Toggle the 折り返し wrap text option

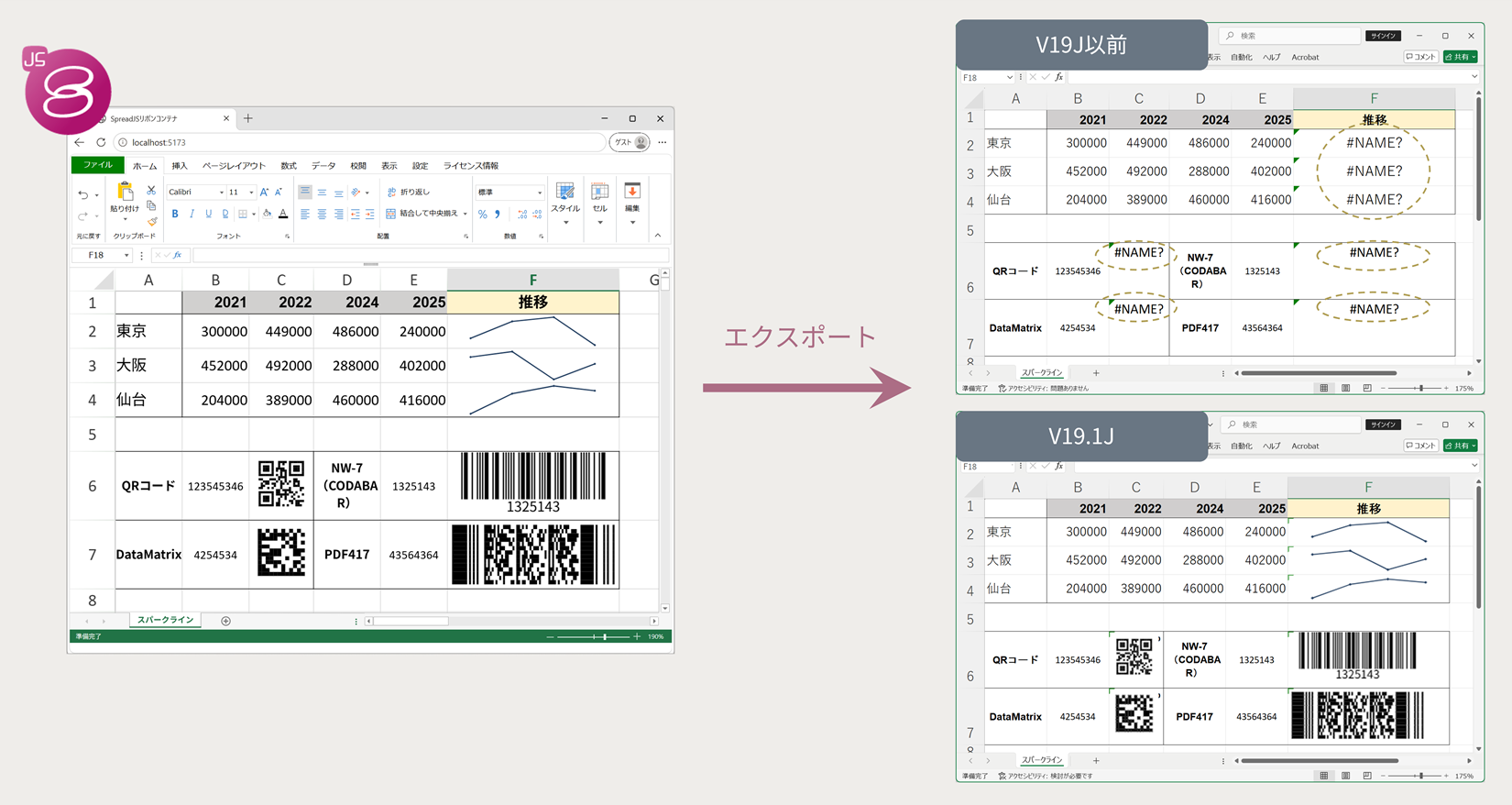click(x=409, y=192)
